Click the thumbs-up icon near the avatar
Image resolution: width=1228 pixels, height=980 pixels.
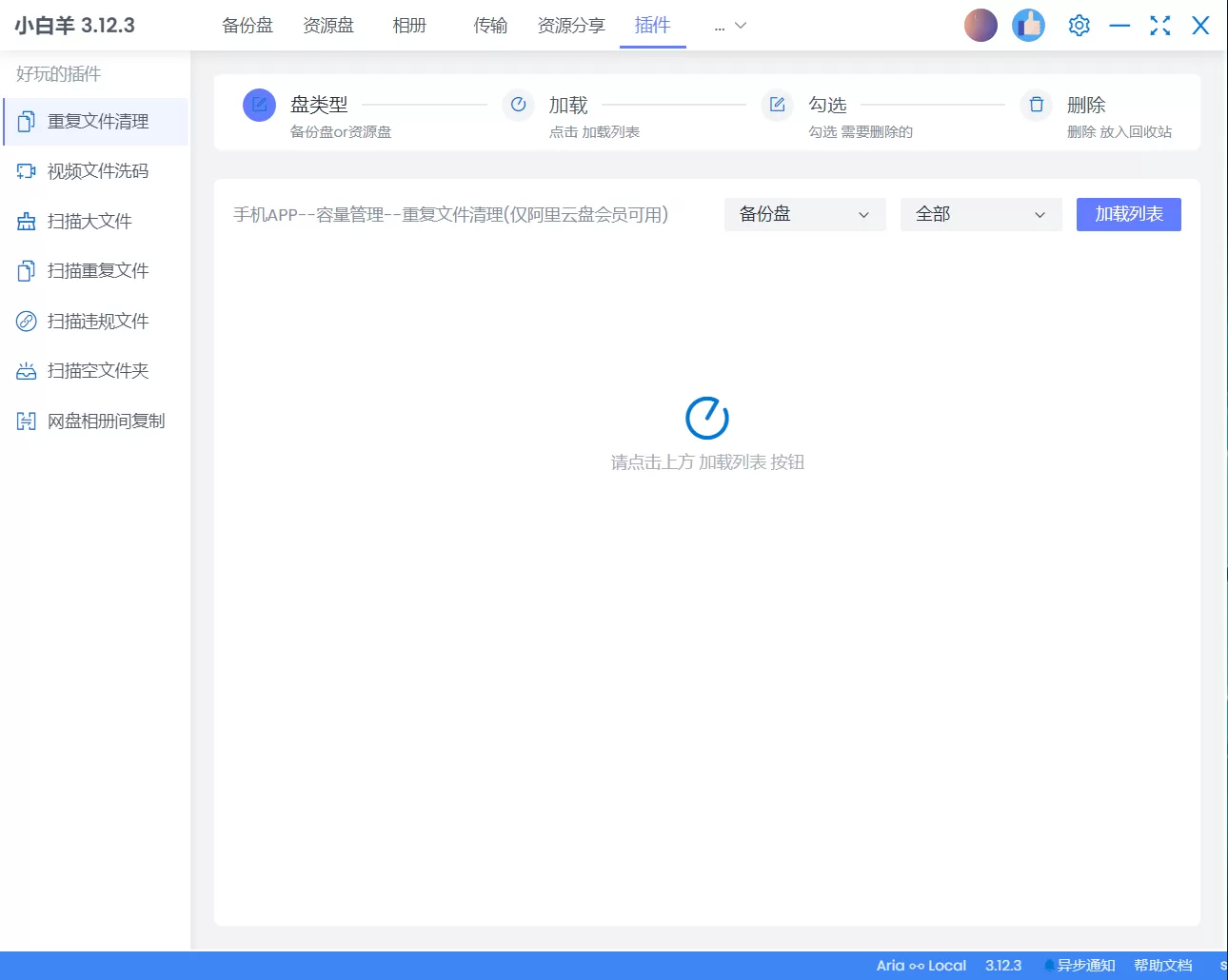point(1028,25)
